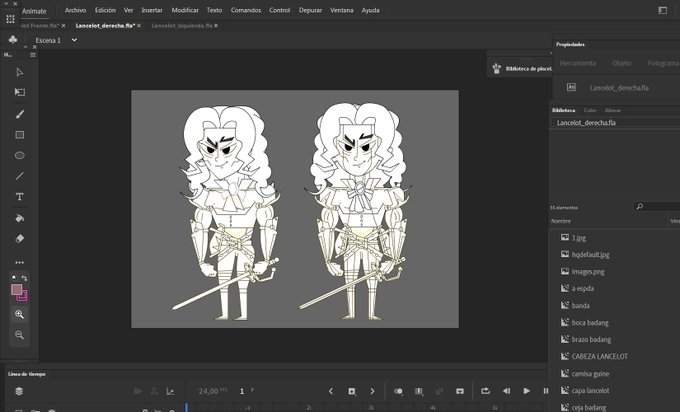Viewport: 680px width, 412px height.
Task: Select the Zoom out magnifier tool
Action: [x=20, y=335]
